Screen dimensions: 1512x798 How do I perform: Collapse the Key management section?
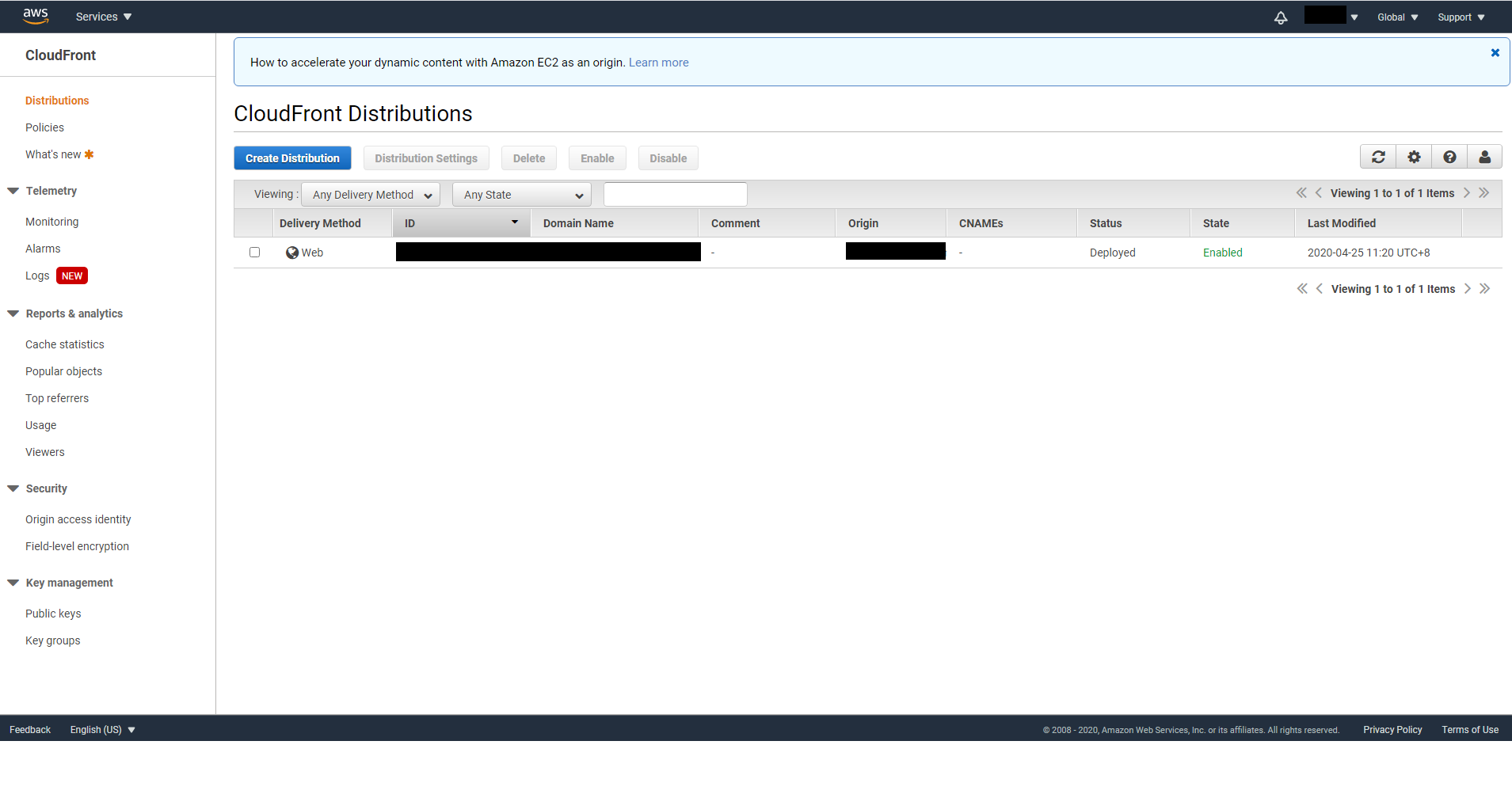click(x=13, y=583)
